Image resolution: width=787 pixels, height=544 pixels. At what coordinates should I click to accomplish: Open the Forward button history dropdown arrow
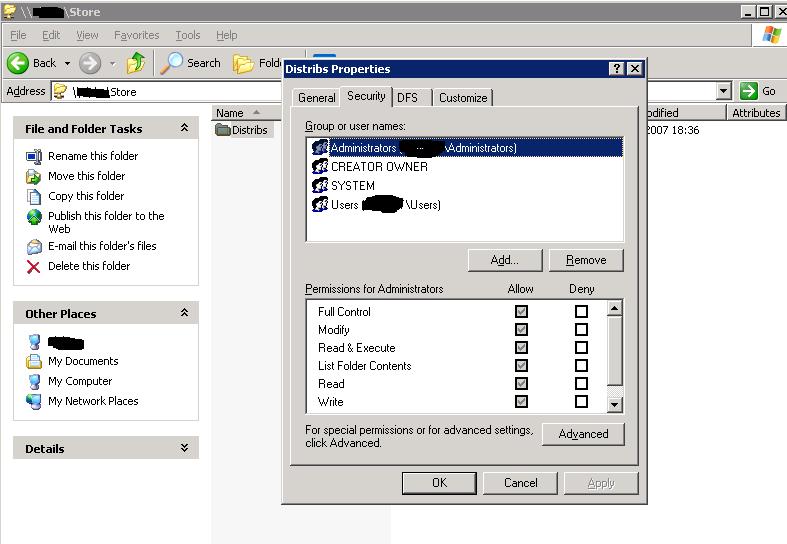tap(112, 64)
